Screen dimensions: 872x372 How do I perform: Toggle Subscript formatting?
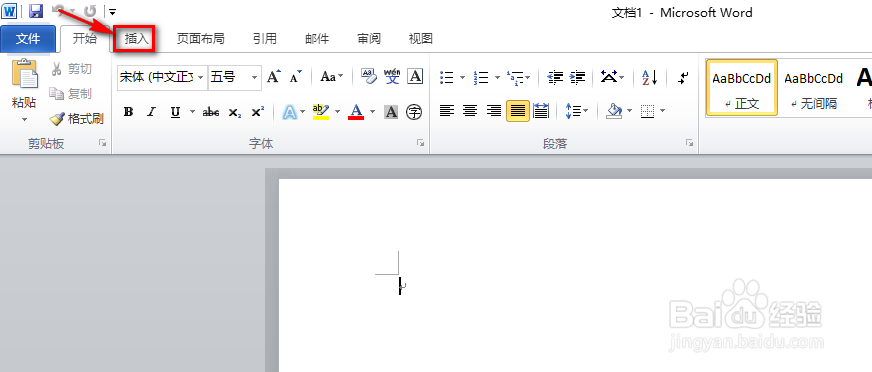coord(235,112)
